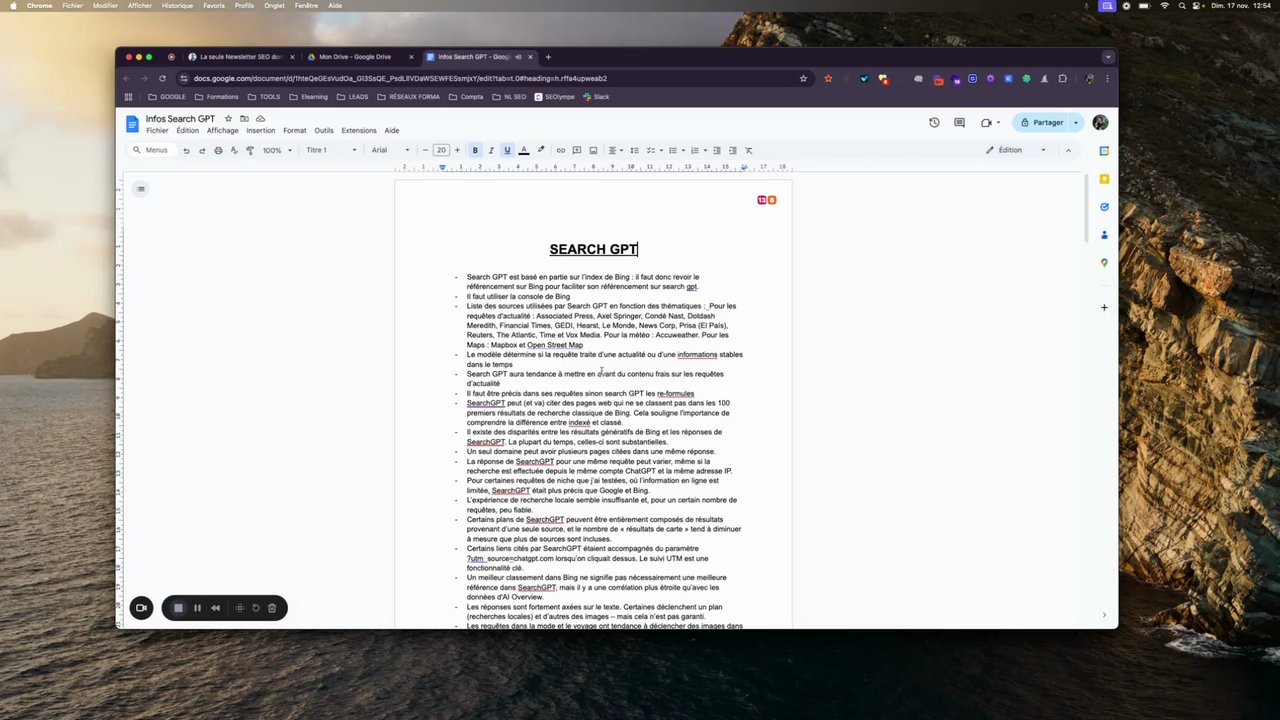The height and width of the screenshot is (720, 1280).
Task: Open the bulleted list dropdown
Action: (675, 150)
